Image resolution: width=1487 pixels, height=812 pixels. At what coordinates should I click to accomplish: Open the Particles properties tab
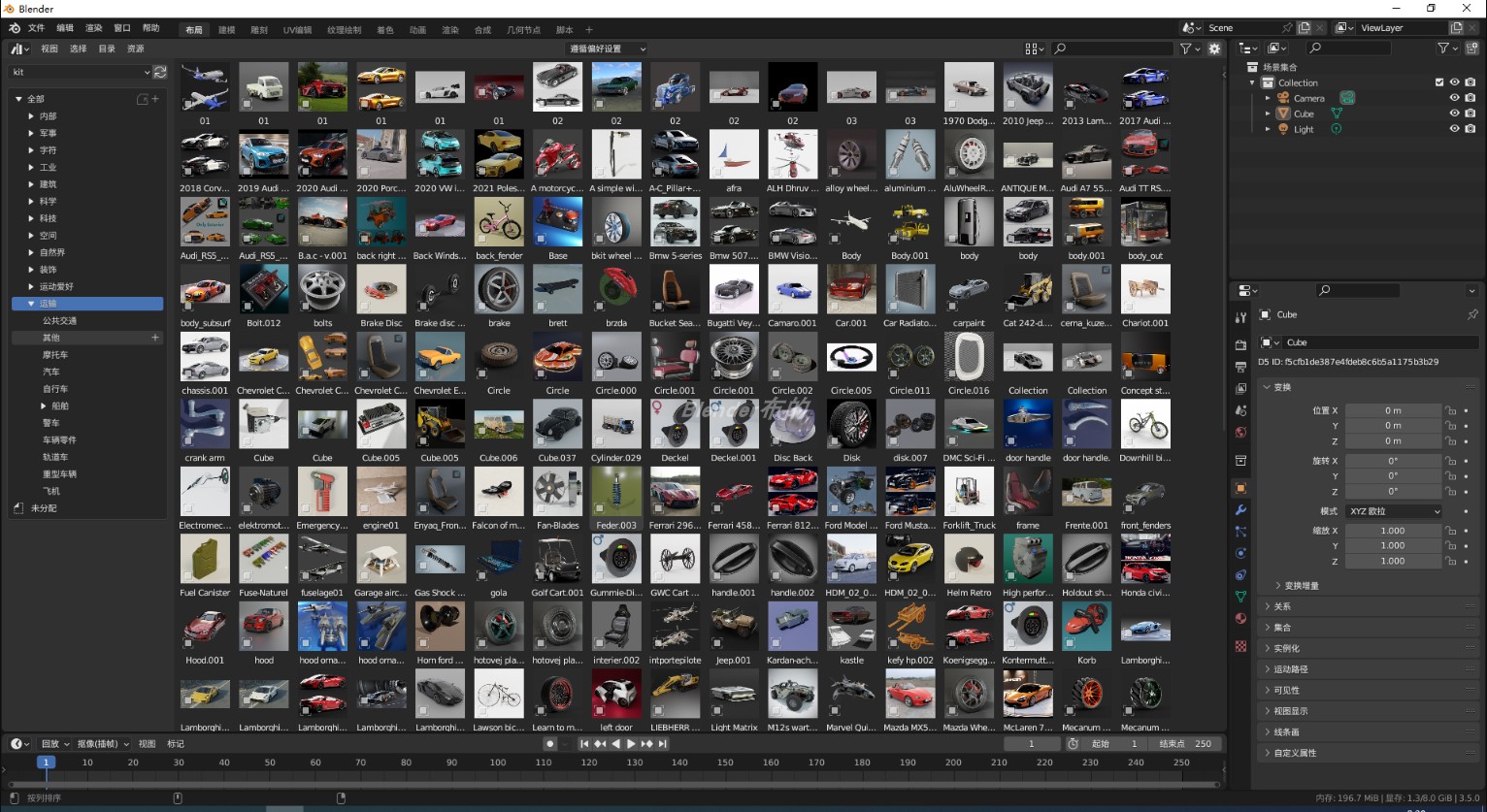tap(1240, 532)
